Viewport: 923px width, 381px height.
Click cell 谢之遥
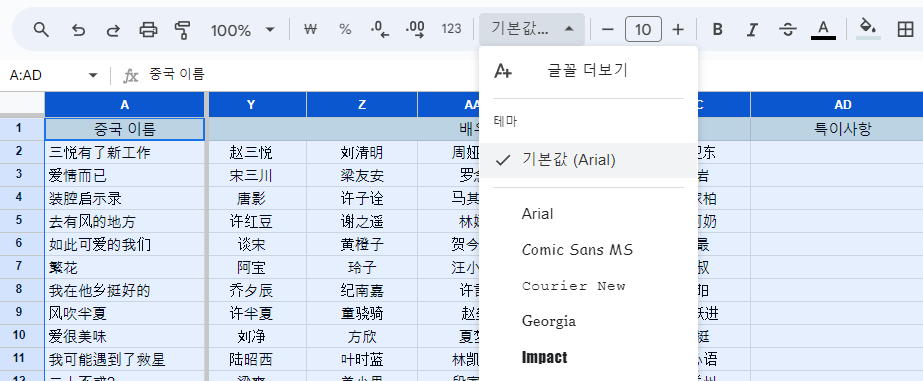(362, 221)
